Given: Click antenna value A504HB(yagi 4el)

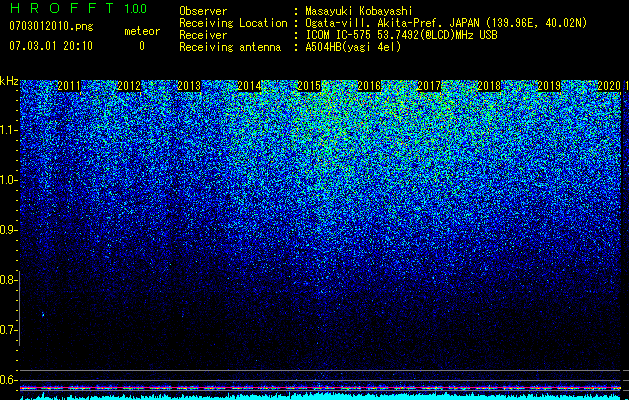Looking at the screenshot, I should [353, 47].
